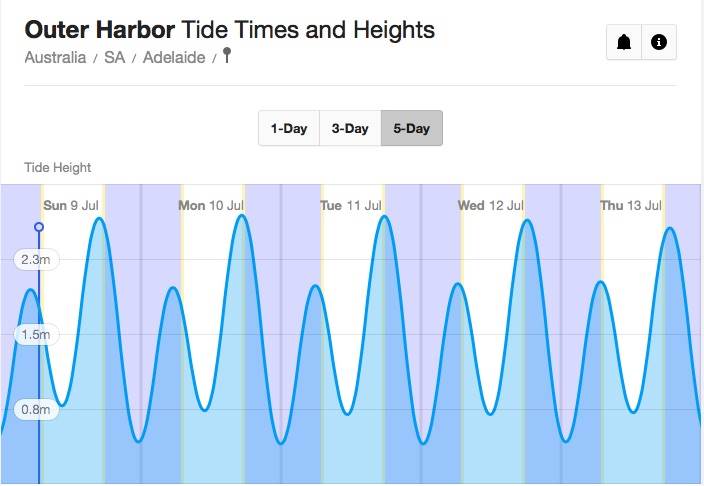Viewport: 704px width, 486px height.
Task: Select the 5-Day view tab
Action: point(411,129)
